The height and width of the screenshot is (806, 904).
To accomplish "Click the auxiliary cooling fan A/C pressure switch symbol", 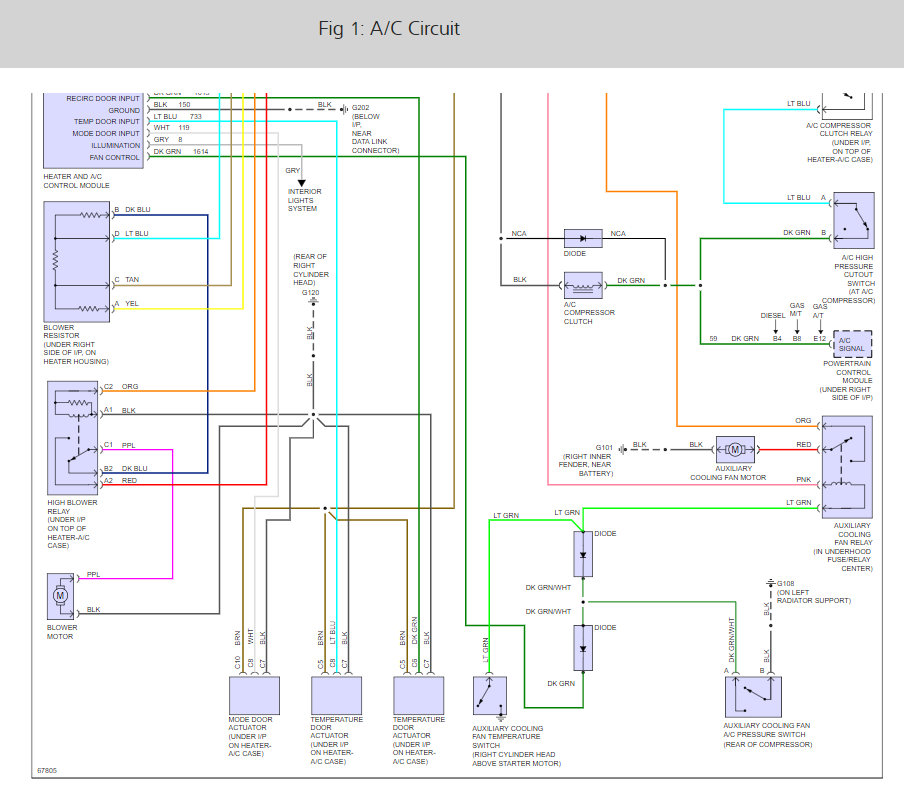I will pyautogui.click(x=753, y=696).
